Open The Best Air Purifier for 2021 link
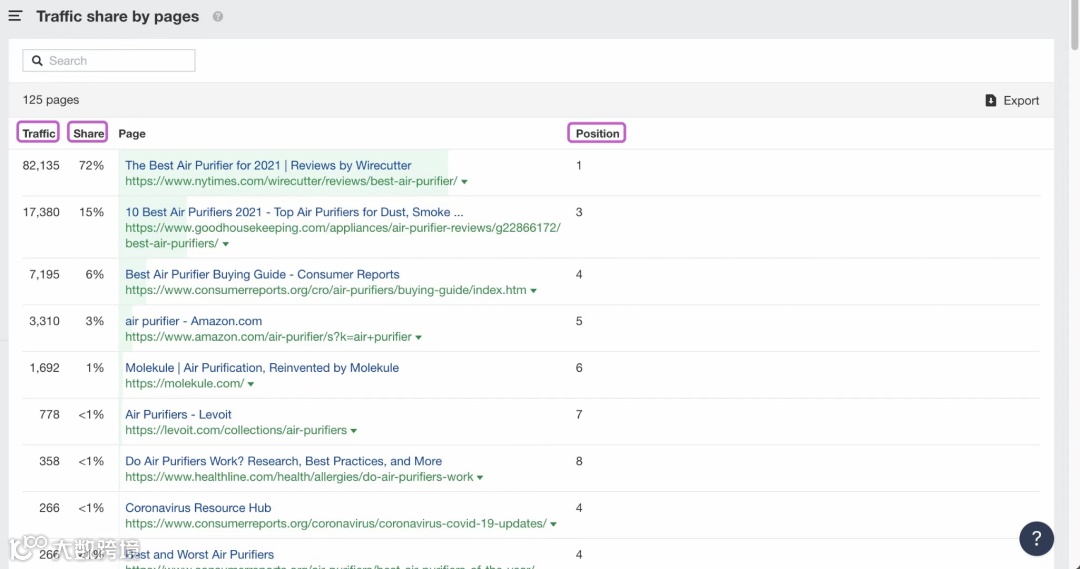Viewport: 1080px width, 569px height. point(268,166)
